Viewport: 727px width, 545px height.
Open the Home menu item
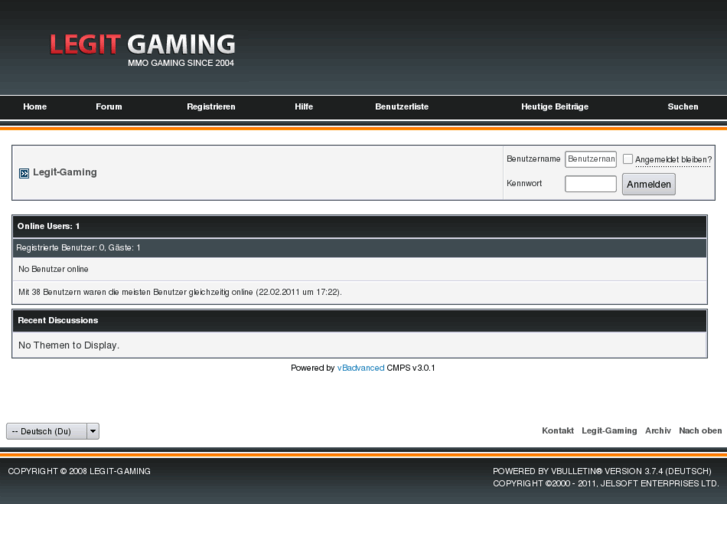coord(35,107)
